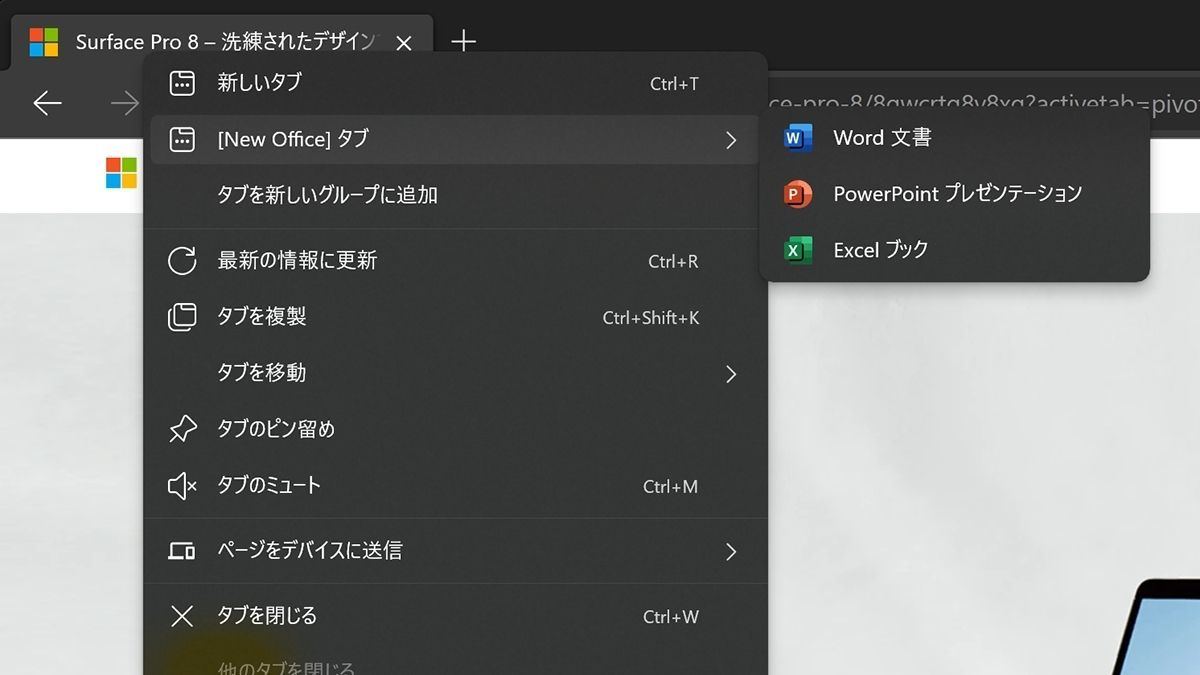Click the muted speaker icon

[182, 486]
